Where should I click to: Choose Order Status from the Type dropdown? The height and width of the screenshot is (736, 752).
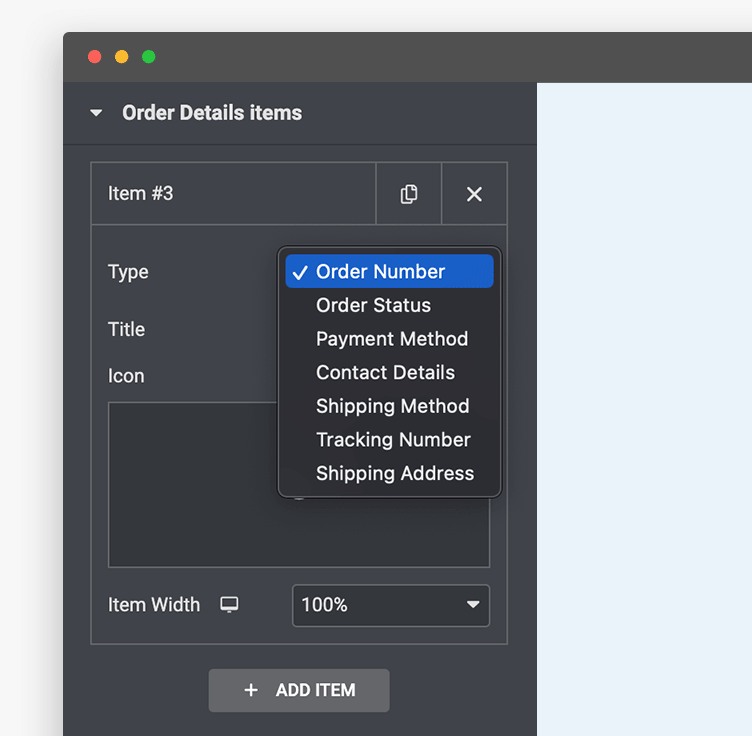pos(373,306)
